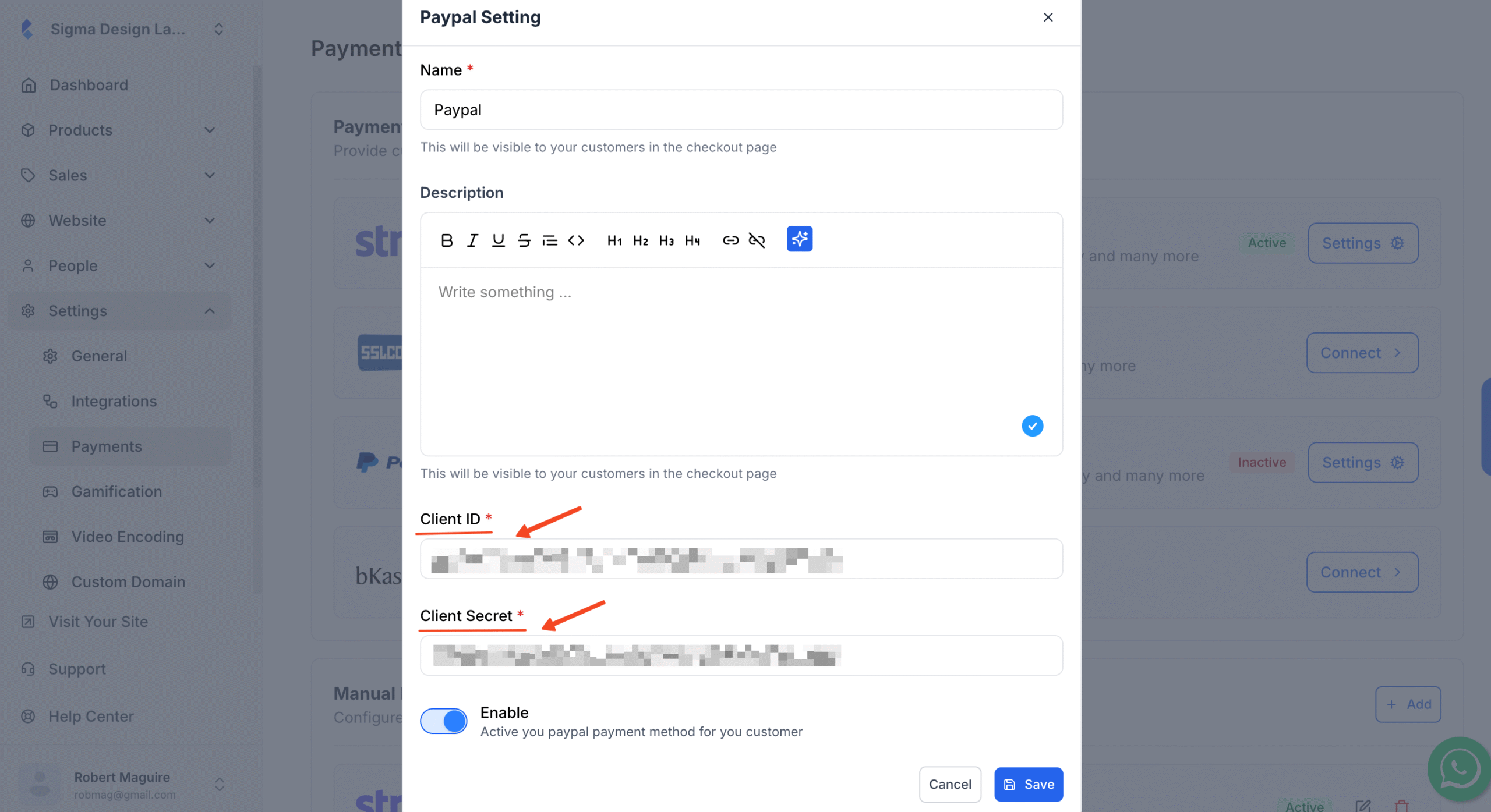Apply underline formatting in the editor
The height and width of the screenshot is (812, 1491).
[498, 240]
